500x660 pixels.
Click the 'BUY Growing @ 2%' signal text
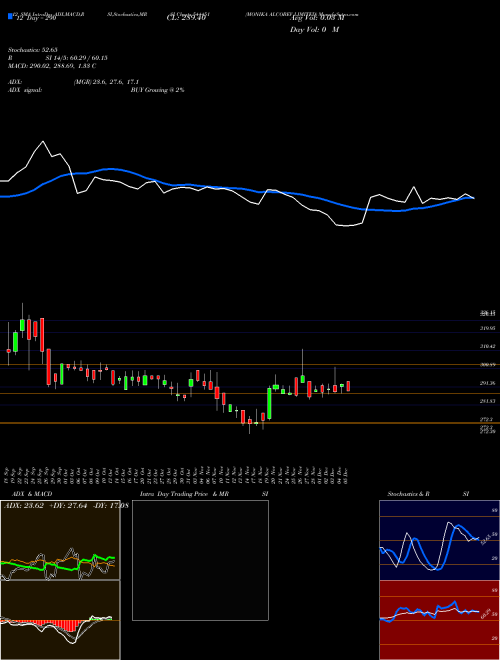157,90
